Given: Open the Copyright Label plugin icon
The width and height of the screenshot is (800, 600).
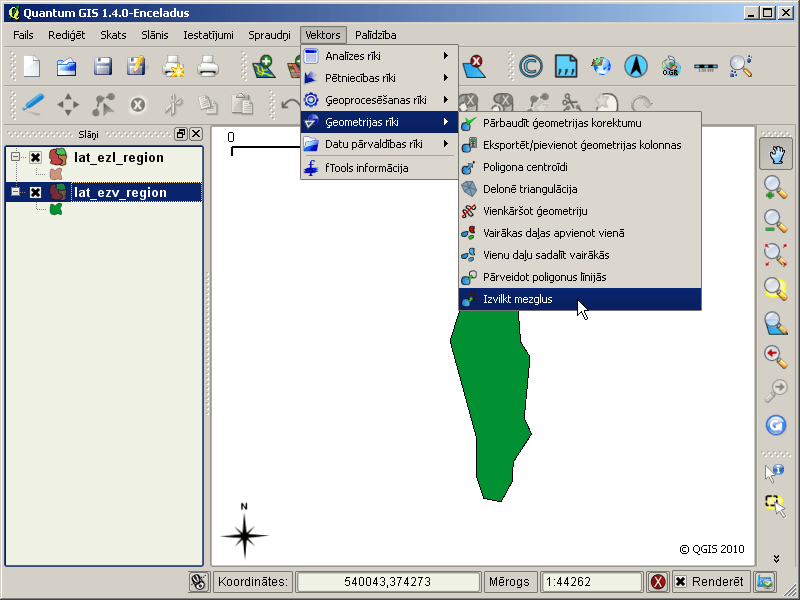Looking at the screenshot, I should [x=531, y=66].
